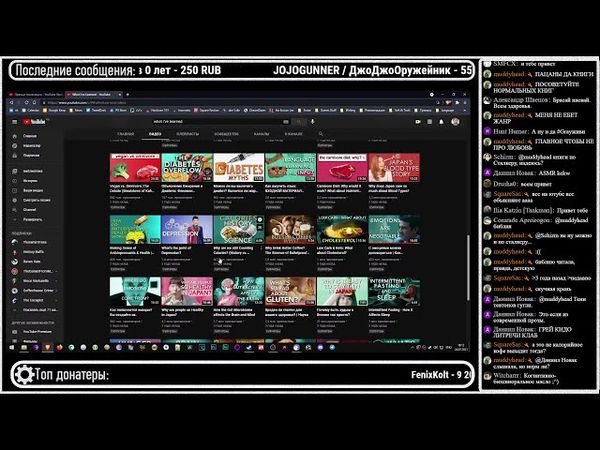Open title 'Why Drink Butter Coffee?'

287,250
